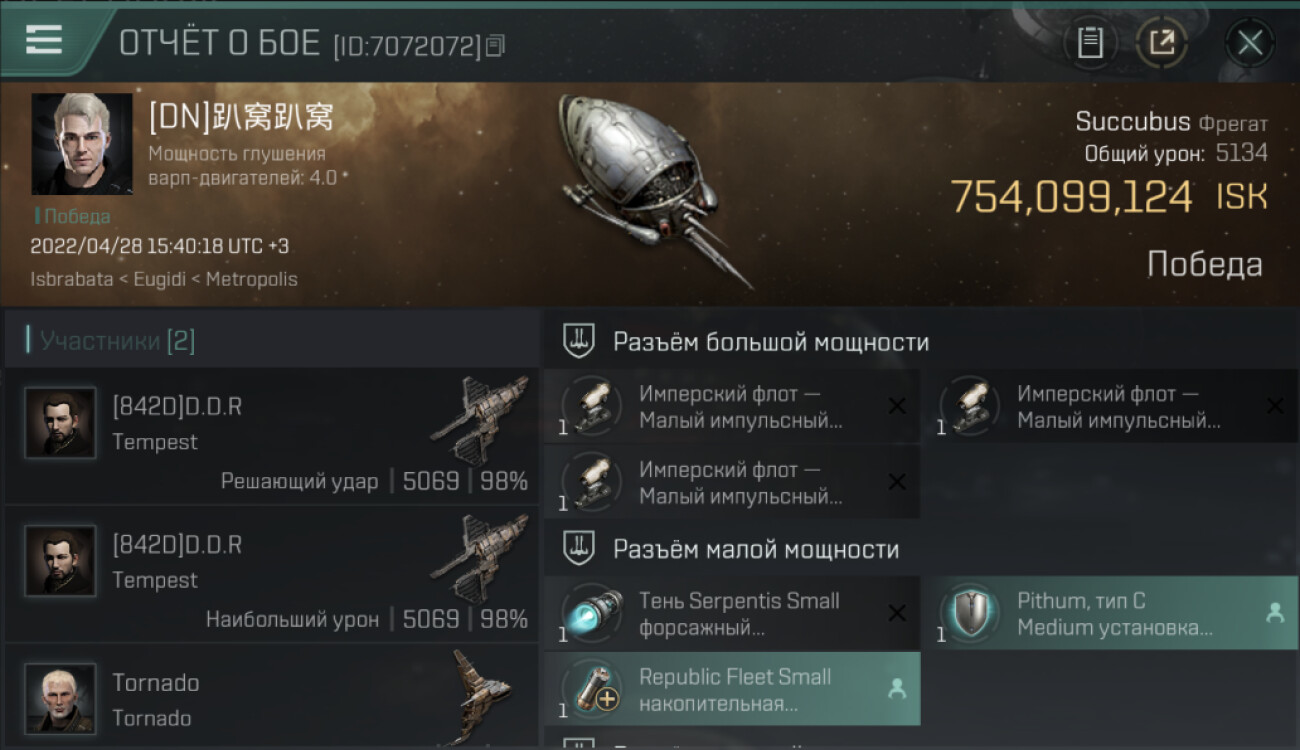The image size is (1300, 750).
Task: Select Republic Fleet Small накопительная module
Action: pos(732,689)
